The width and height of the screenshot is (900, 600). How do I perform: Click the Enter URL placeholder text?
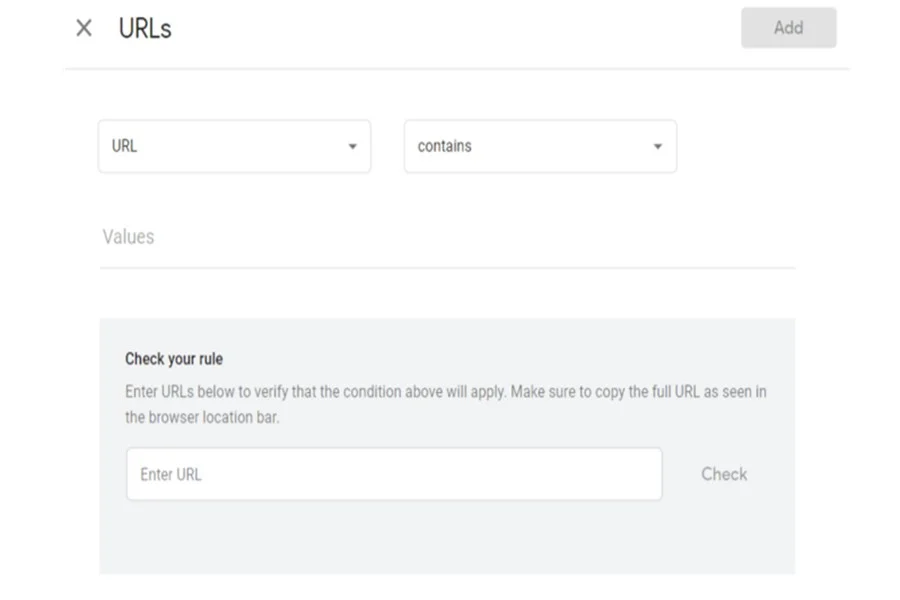pyautogui.click(x=170, y=475)
